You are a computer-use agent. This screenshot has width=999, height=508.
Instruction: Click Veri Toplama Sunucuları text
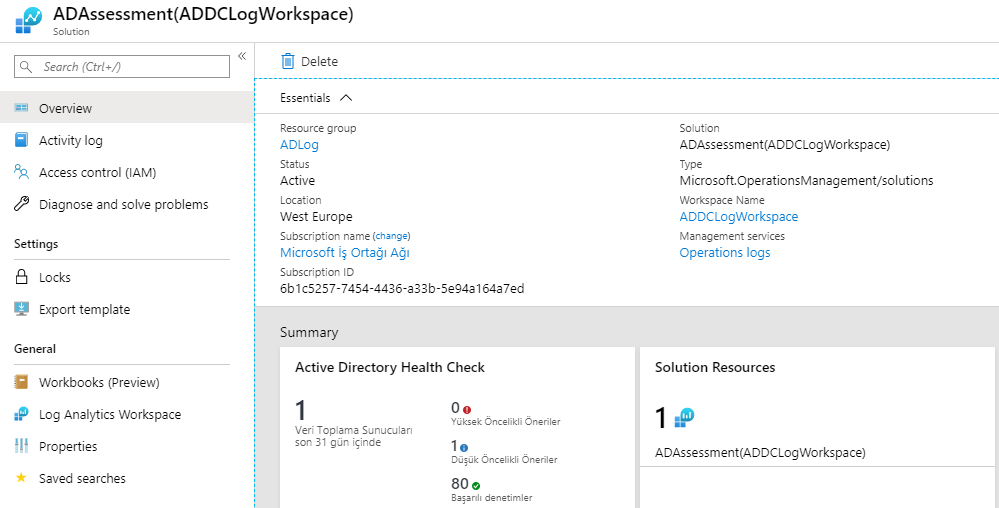[354, 430]
